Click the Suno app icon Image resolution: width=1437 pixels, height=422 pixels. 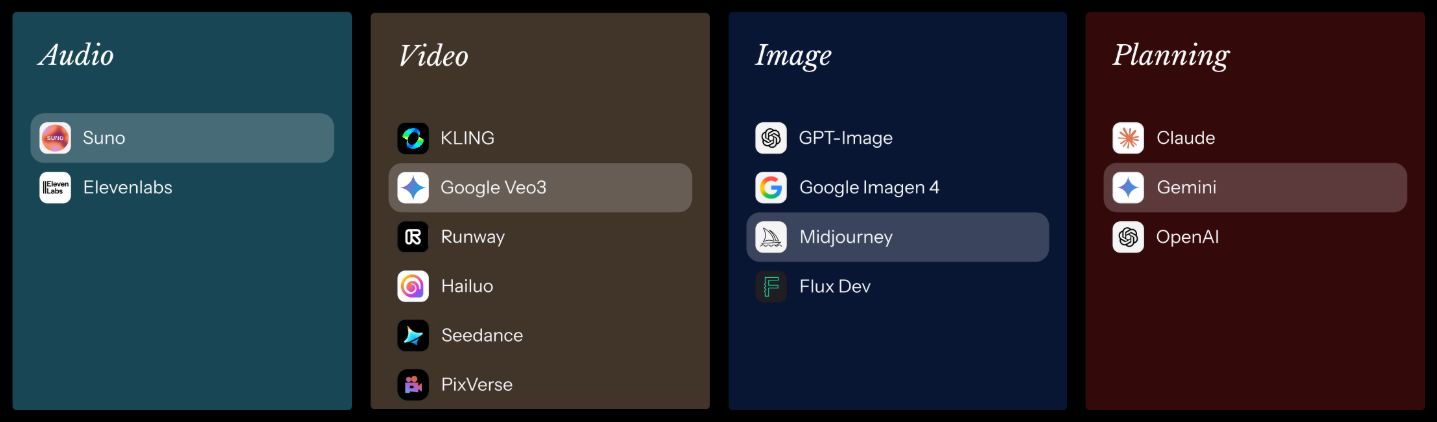click(x=55, y=138)
